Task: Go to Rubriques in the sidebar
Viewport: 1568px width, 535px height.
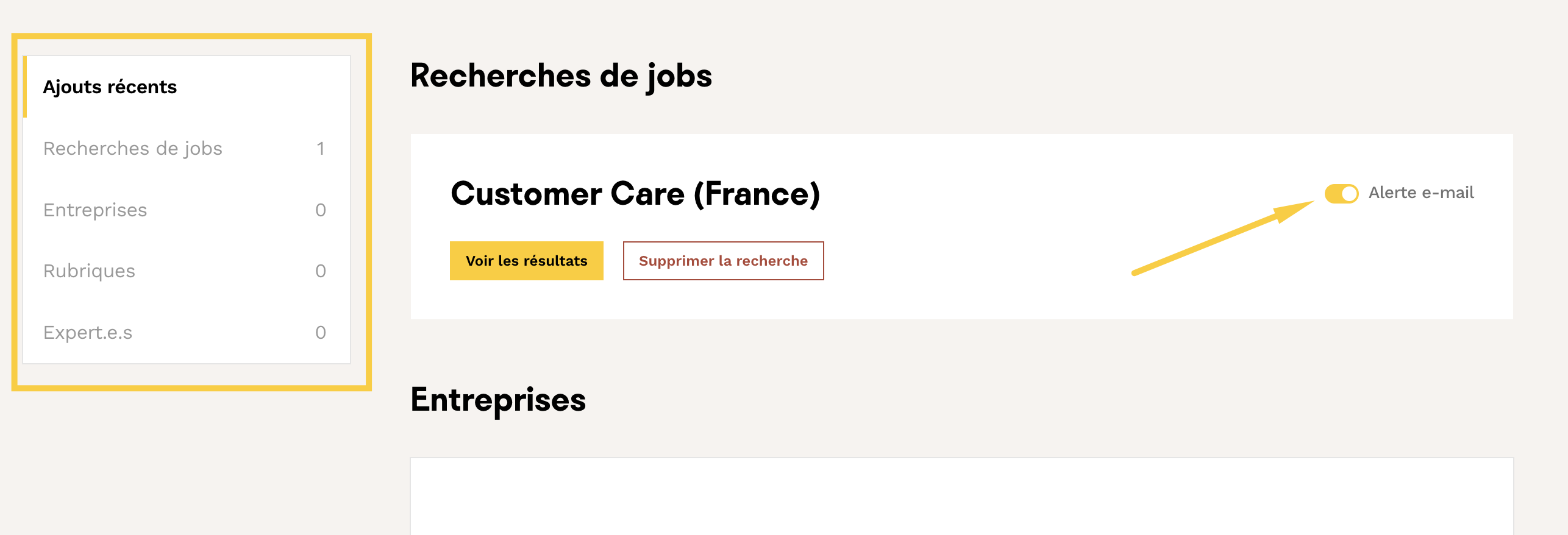Action: pyautogui.click(x=89, y=271)
